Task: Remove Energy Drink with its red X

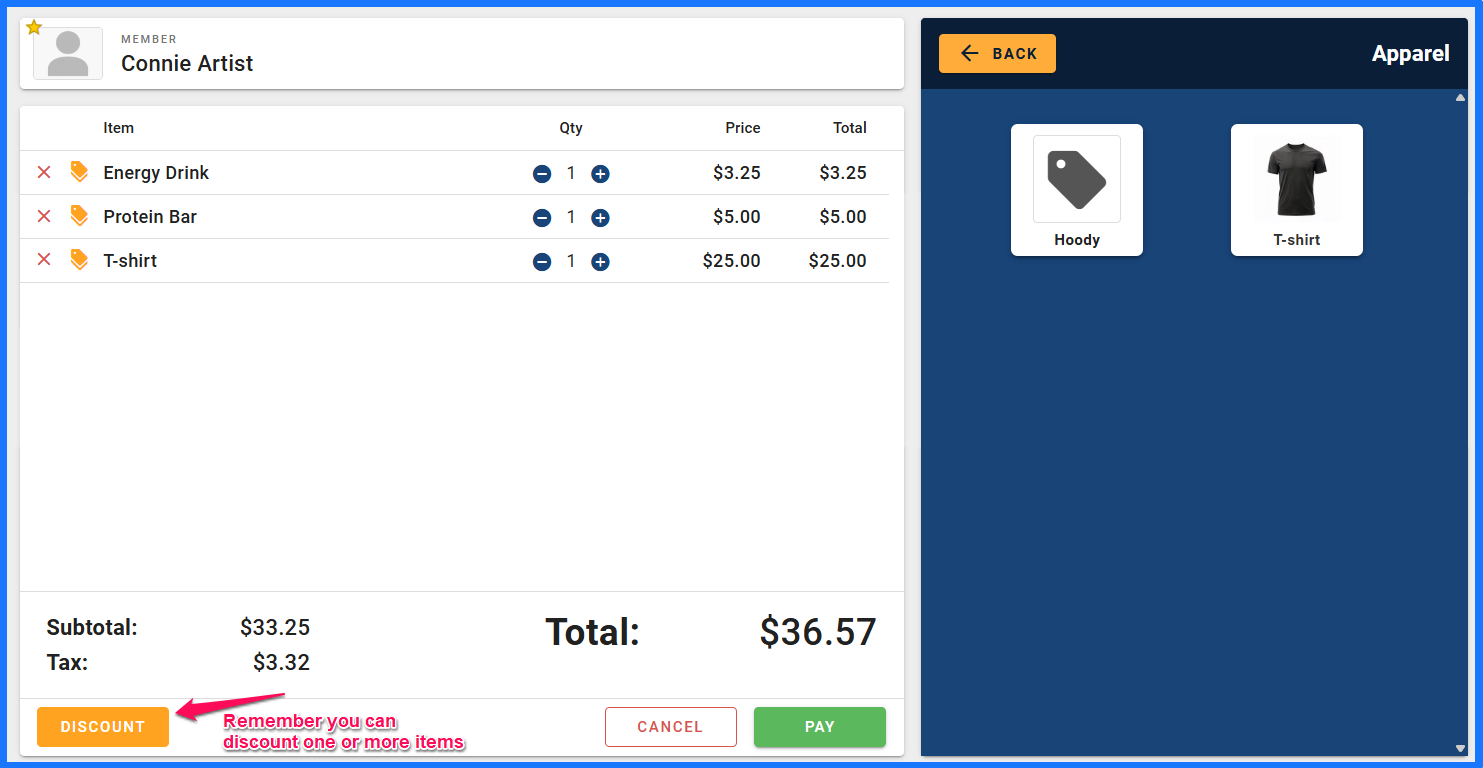Action: tap(44, 172)
